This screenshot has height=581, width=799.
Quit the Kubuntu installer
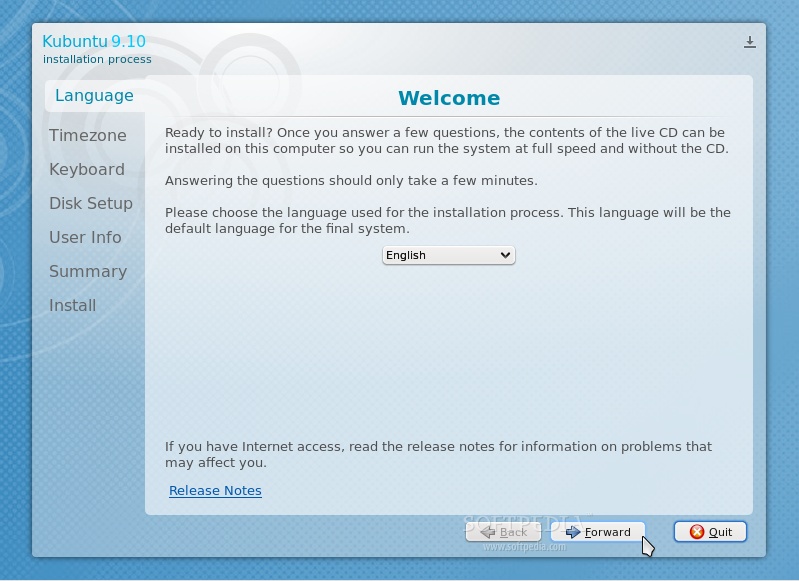(x=710, y=532)
